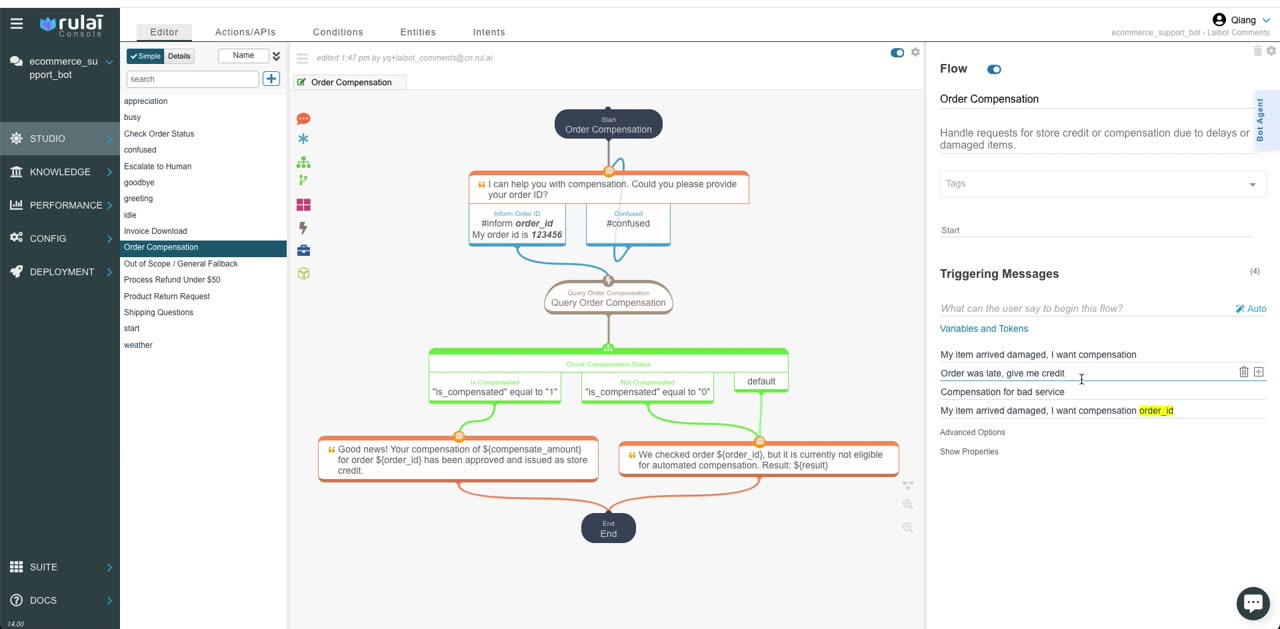Open the Flow panel settings gear

[1271, 51]
